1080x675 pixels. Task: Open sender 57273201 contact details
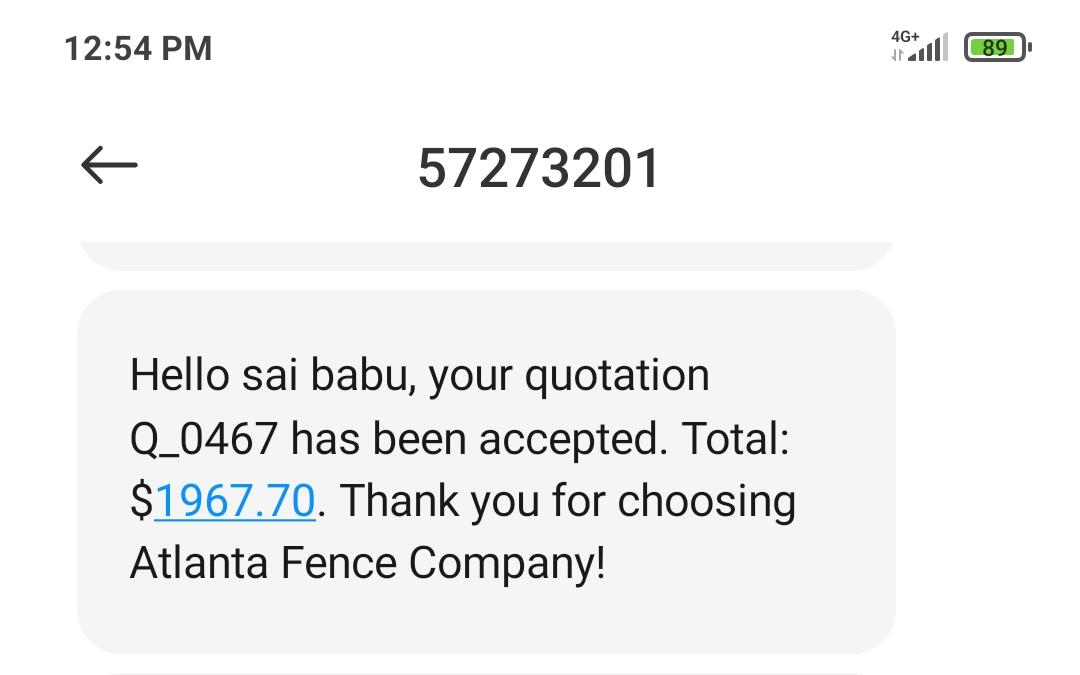(539, 168)
